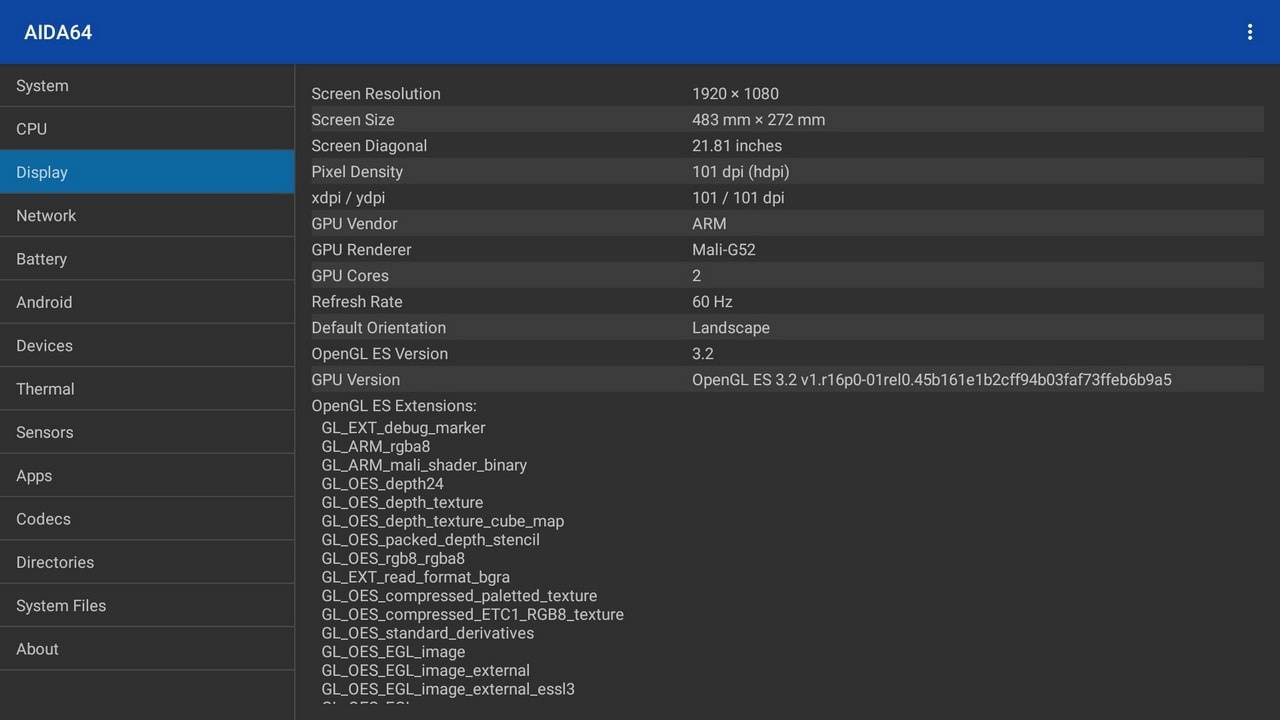This screenshot has width=1280, height=720.
Task: Select the GPU Version label
Action: point(355,380)
